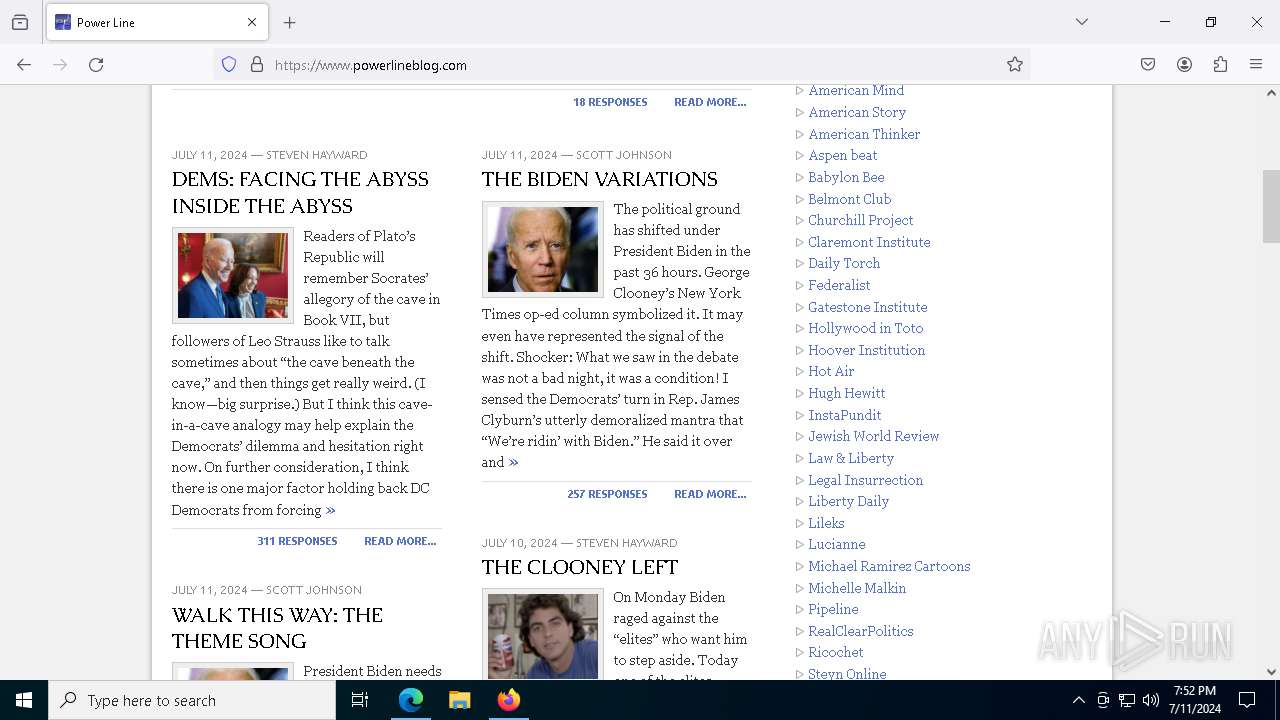Open 'The Biden Variations' headline
Viewport: 1280px width, 720px height.
(599, 179)
